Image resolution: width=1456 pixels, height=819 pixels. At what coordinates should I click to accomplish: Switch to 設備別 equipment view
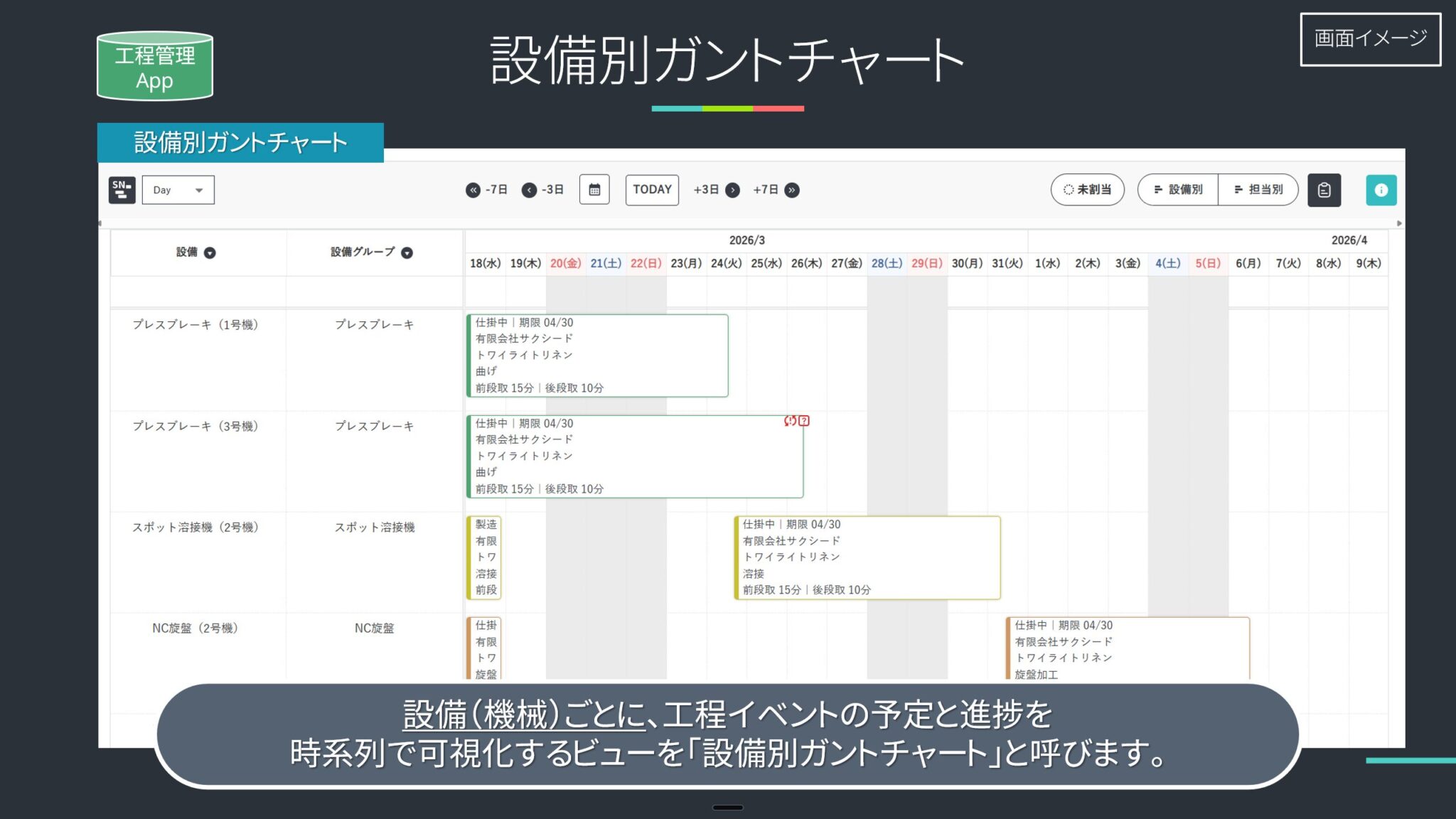click(1178, 190)
